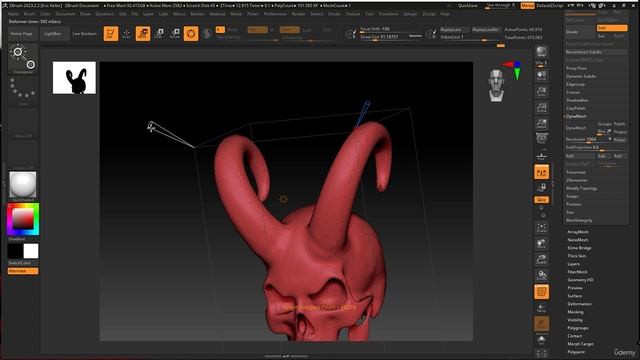
Task: Click the grey sphere material icon in the toolbar
Action: click(207, 33)
